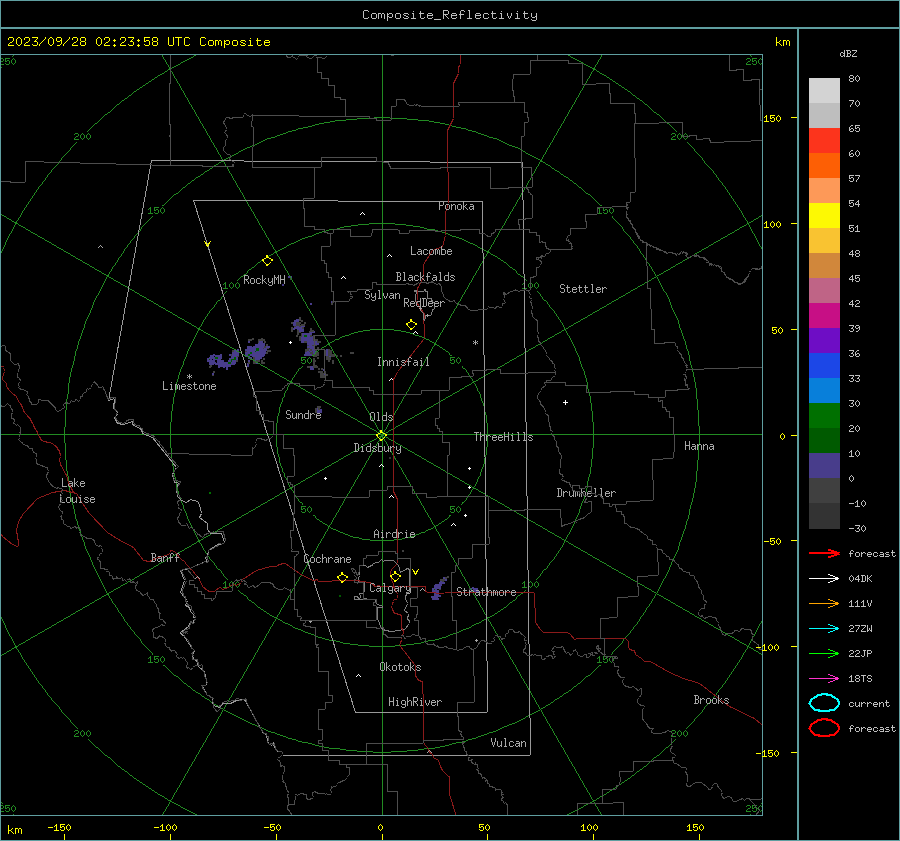The width and height of the screenshot is (900, 841).
Task: Click the yellow diamond marker below RedDeer
Action: pyautogui.click(x=412, y=325)
